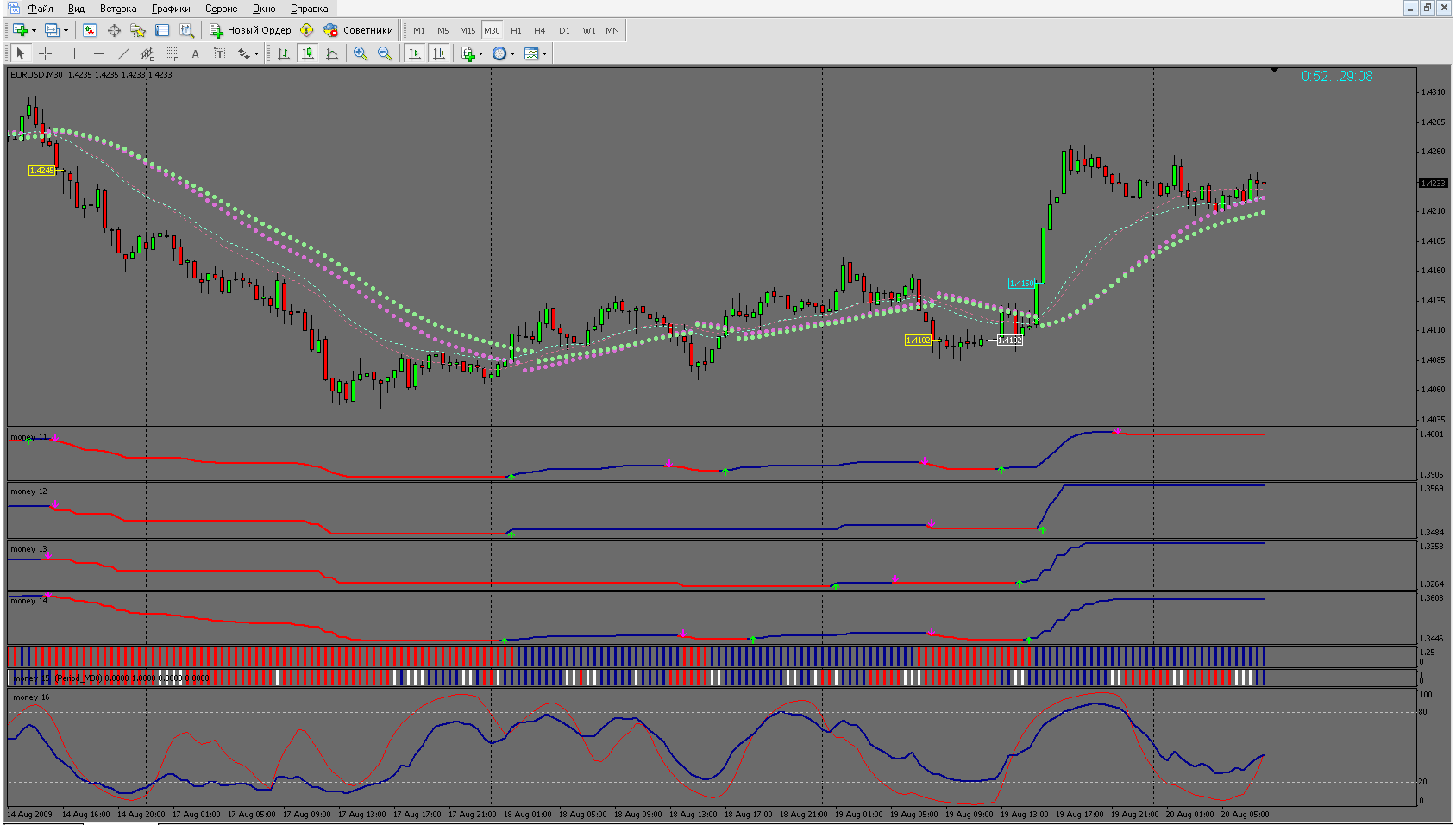This screenshot has height=825, width=1456.
Task: Click the chart shift triangle marker
Action: click(1274, 70)
